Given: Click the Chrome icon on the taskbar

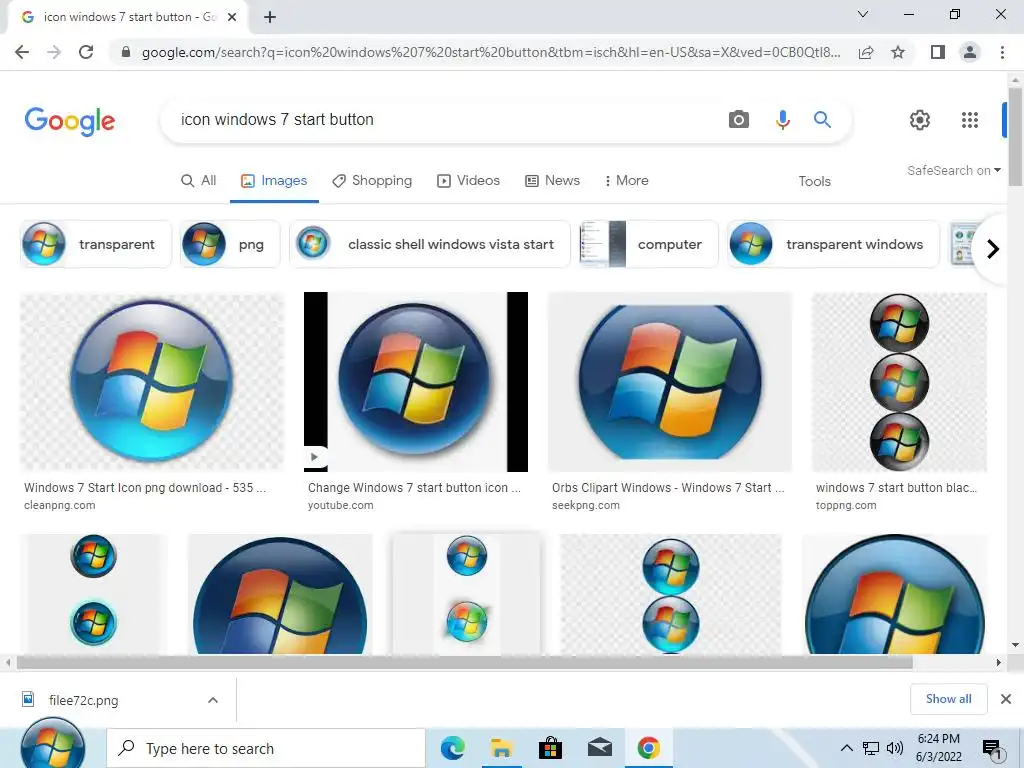Looking at the screenshot, I should coord(648,748).
